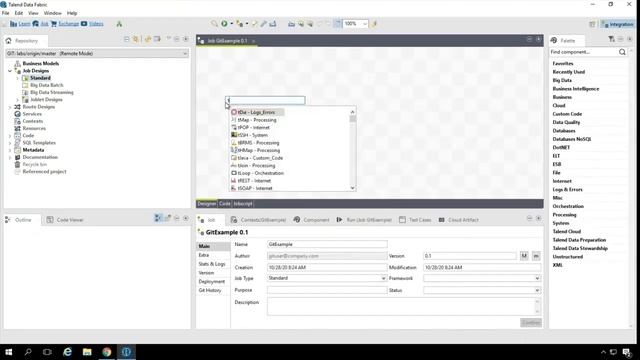Viewport: 640px width, 360px height.
Task: Click the green Run job toolbar icon
Action: 224,24
